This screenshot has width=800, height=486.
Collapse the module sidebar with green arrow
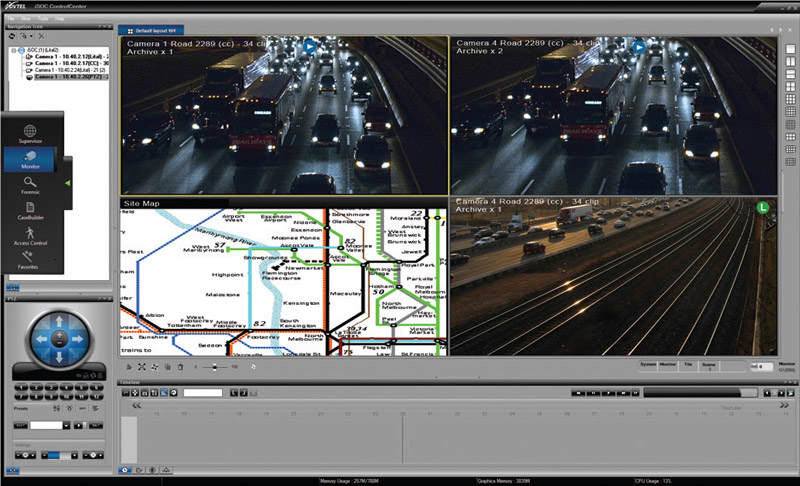[67, 183]
